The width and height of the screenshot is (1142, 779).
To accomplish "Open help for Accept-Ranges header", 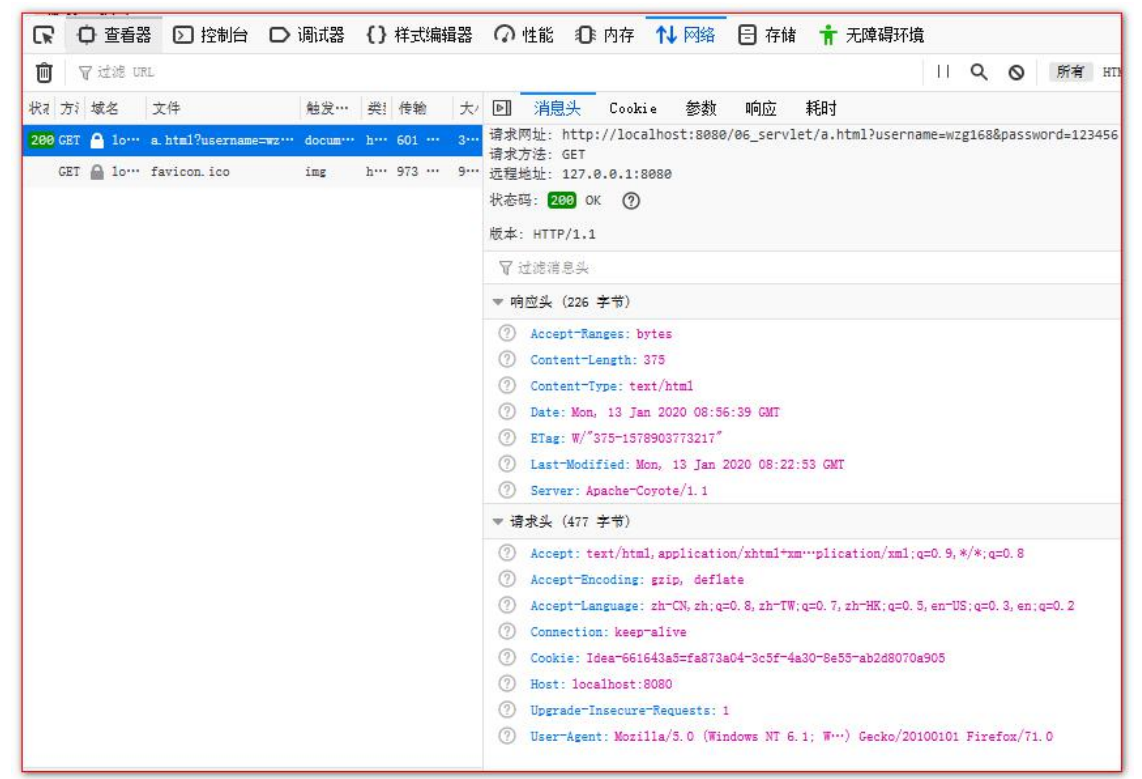I will [507, 333].
